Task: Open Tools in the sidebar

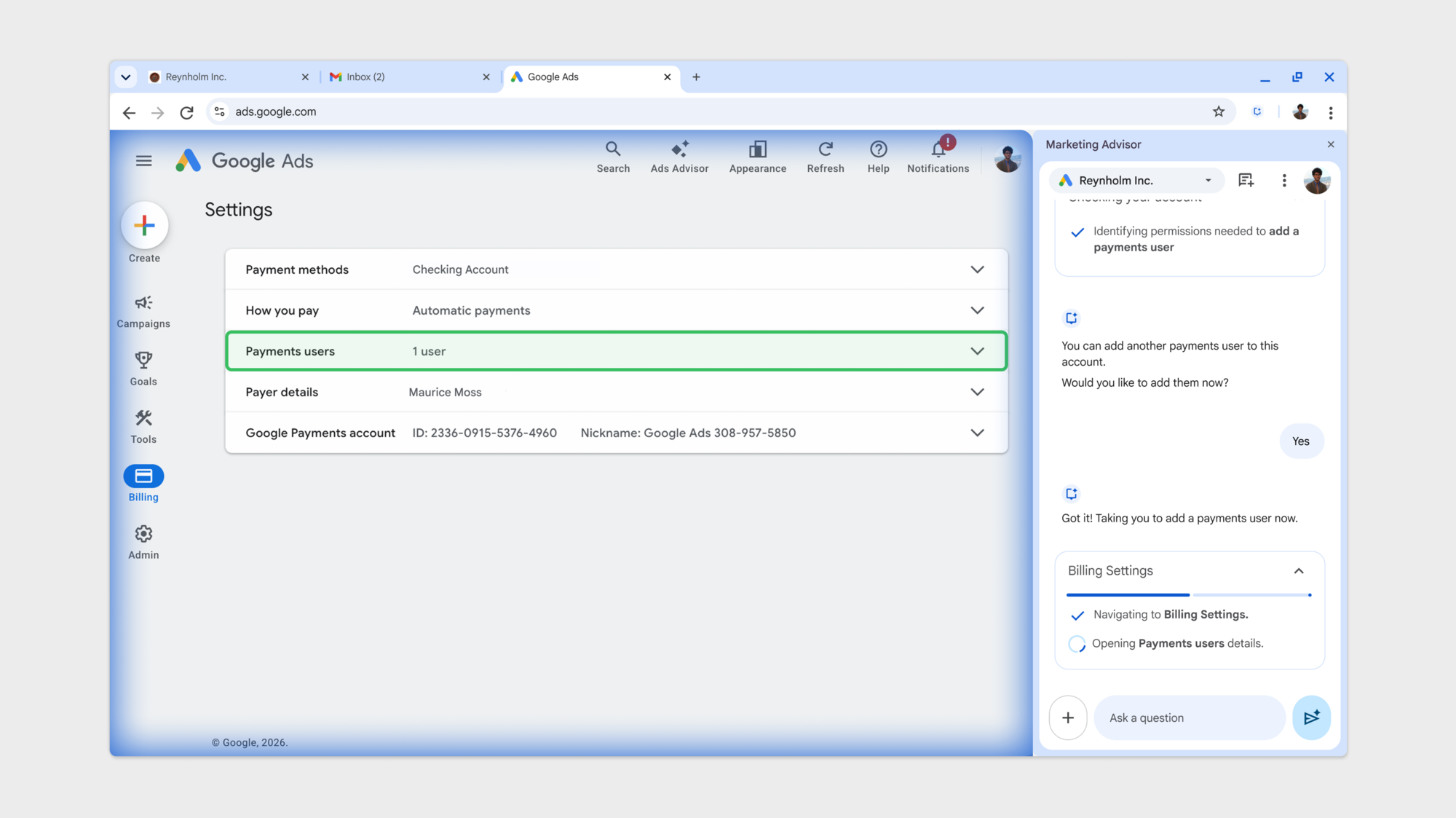Action: pos(143,427)
